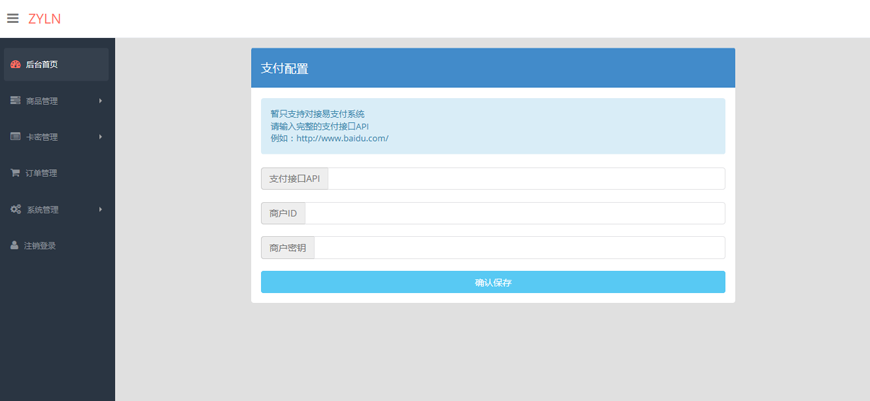This screenshot has width=870, height=401.
Task: Click the 注销登录 user icon
Action: click(x=14, y=245)
